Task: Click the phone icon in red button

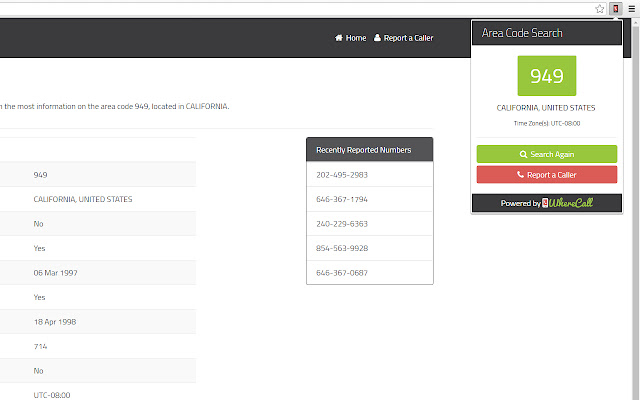Action: [520, 175]
